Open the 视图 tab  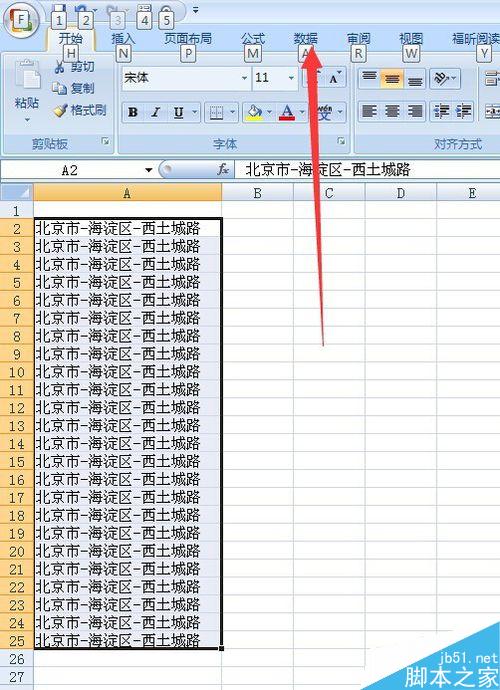(411, 39)
